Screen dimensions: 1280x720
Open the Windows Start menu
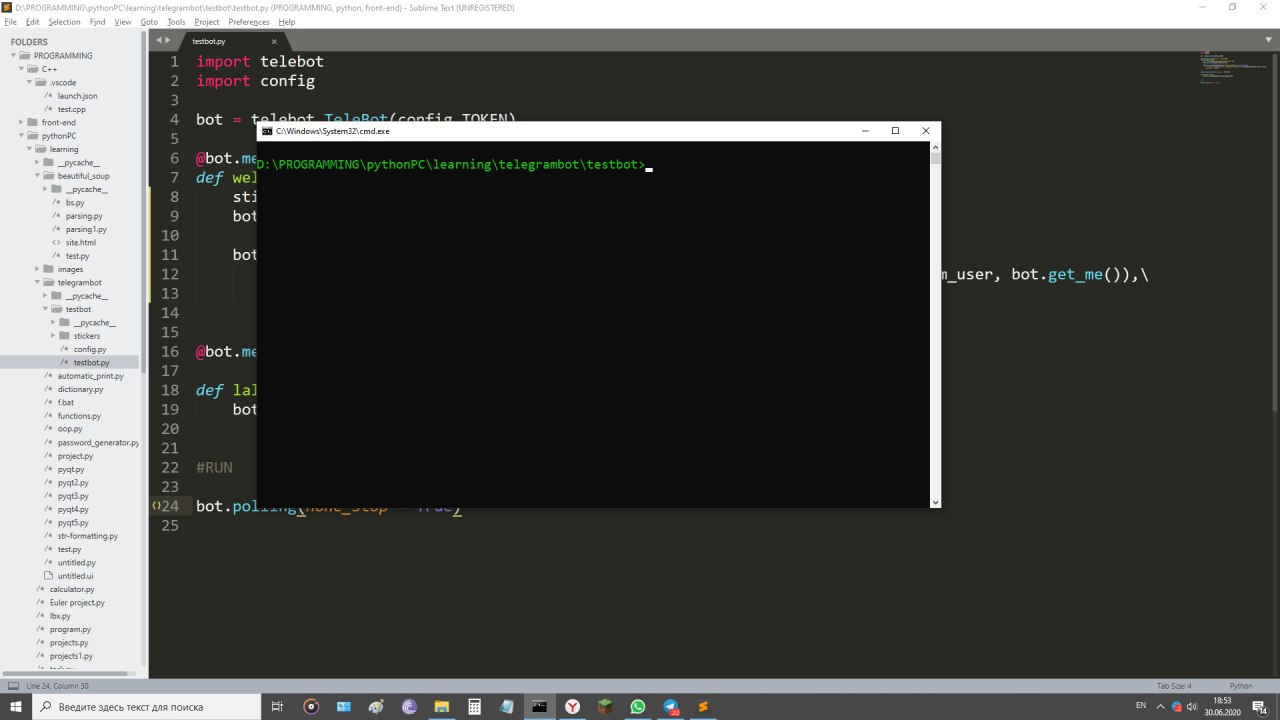click(x=16, y=706)
